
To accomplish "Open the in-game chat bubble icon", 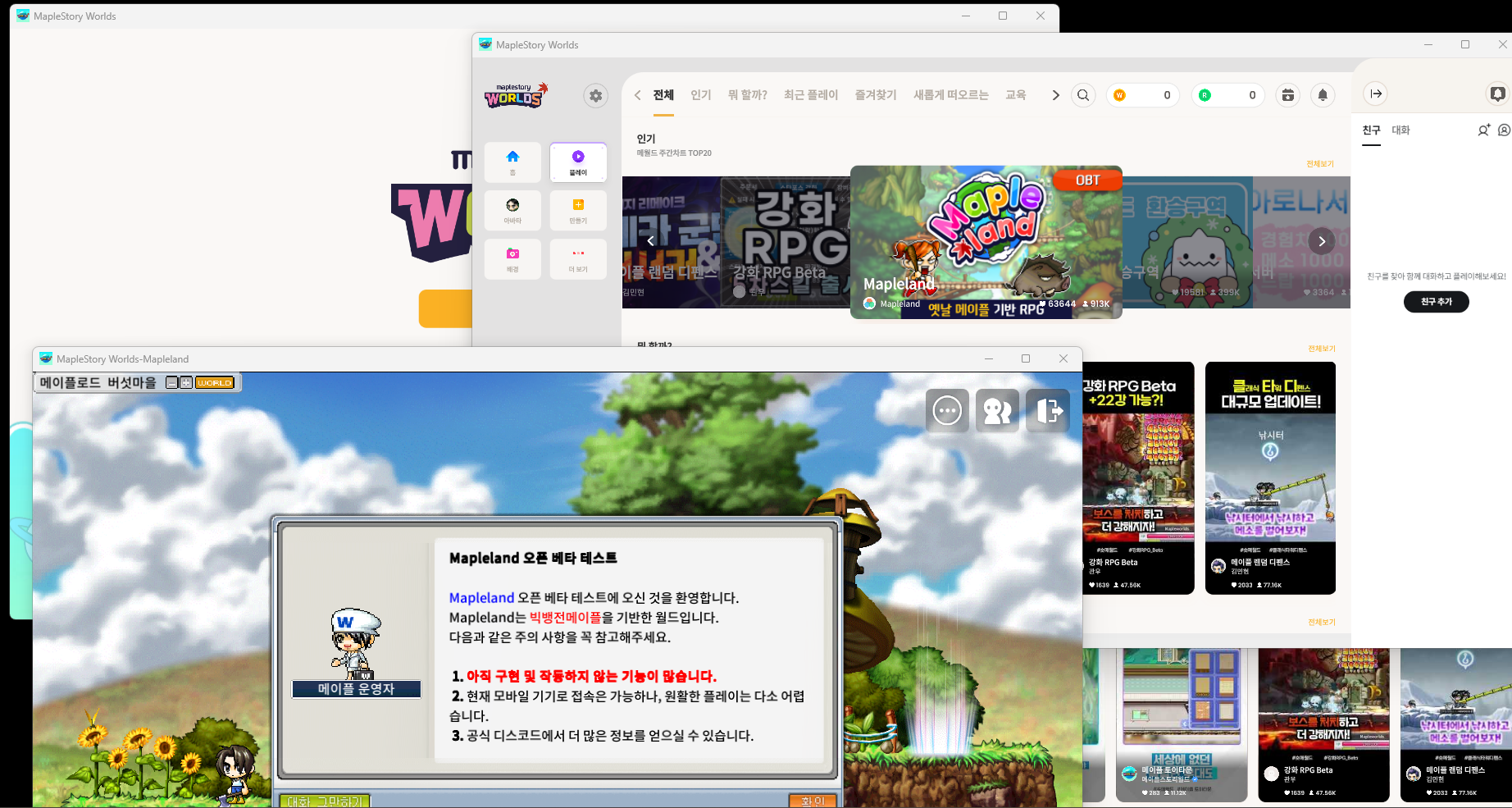I will [x=947, y=410].
